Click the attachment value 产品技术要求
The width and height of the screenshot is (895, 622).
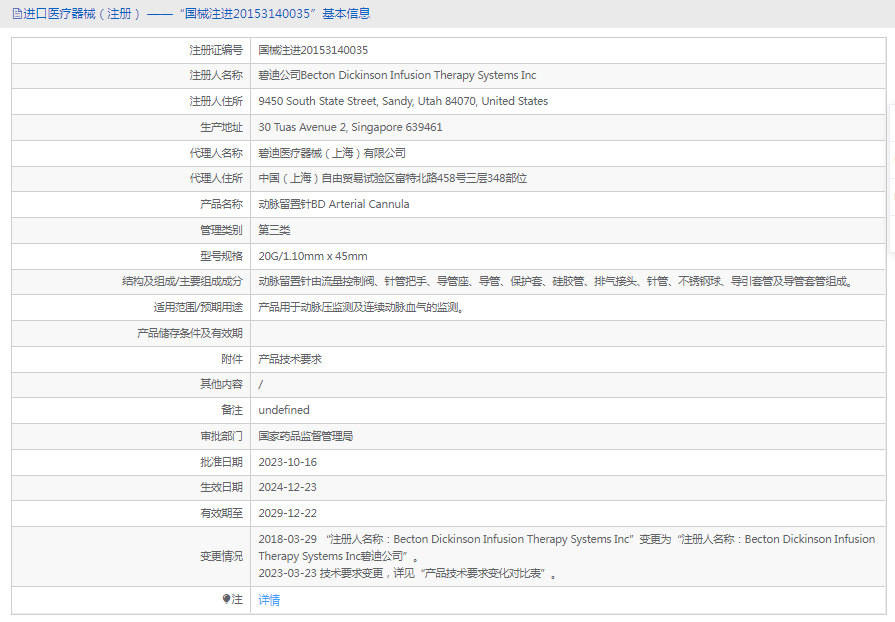point(290,359)
